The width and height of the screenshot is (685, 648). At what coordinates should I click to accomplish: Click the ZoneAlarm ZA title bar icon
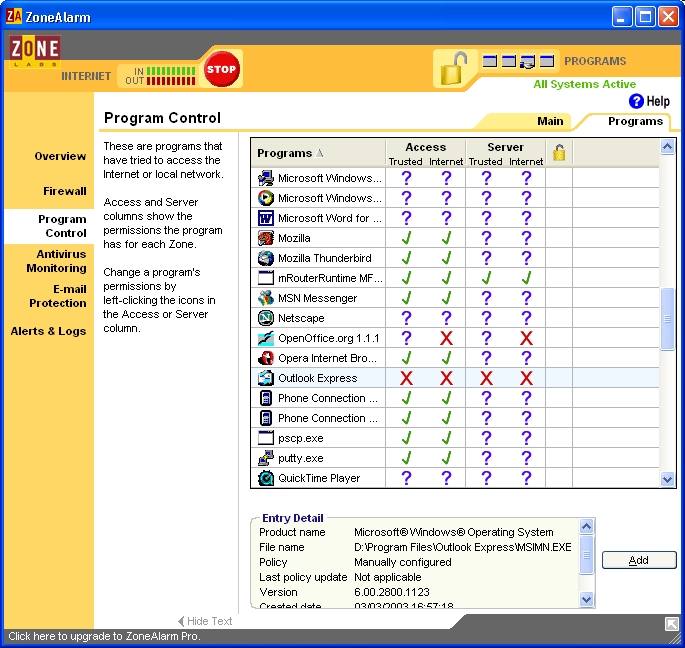tap(14, 17)
